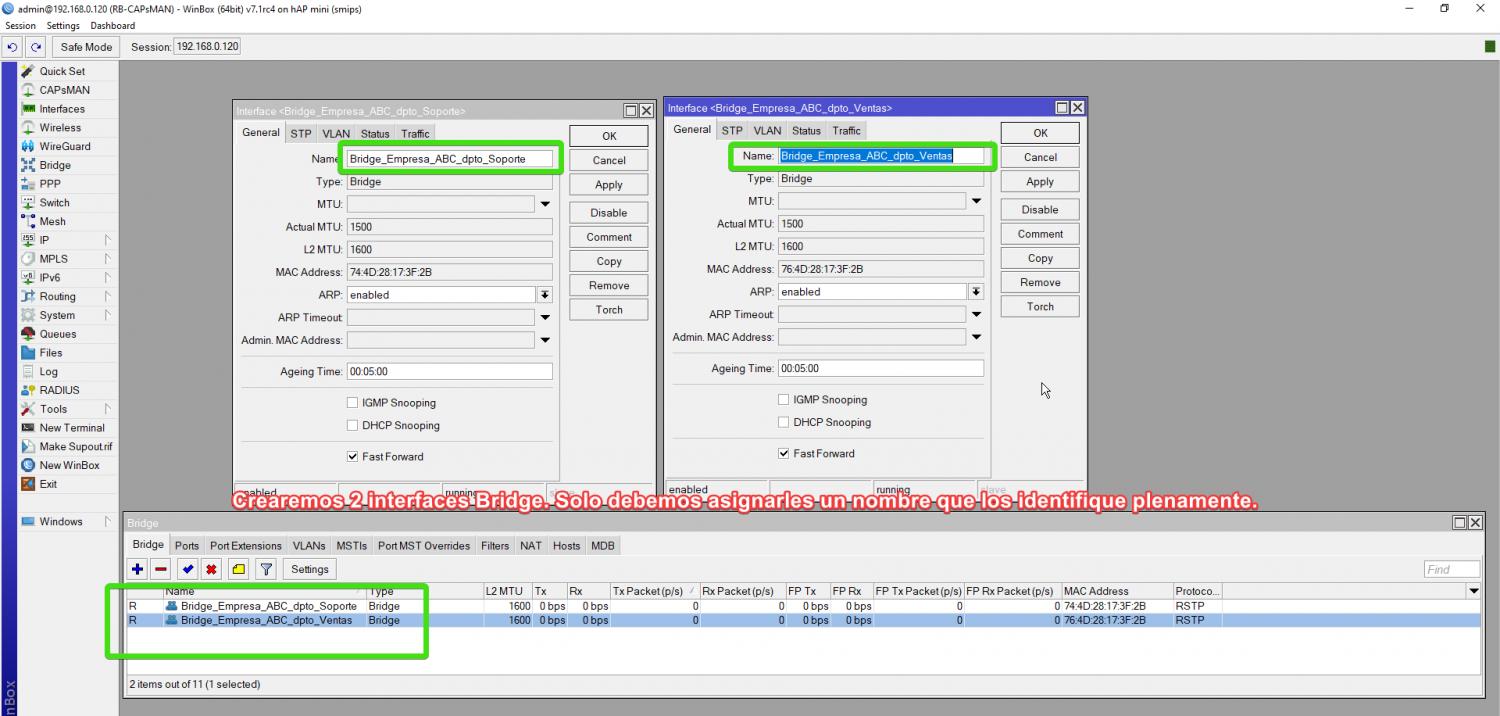Image resolution: width=1500 pixels, height=716 pixels.
Task: Open the STP tab in Soporte interface dialog
Action: click(x=301, y=134)
